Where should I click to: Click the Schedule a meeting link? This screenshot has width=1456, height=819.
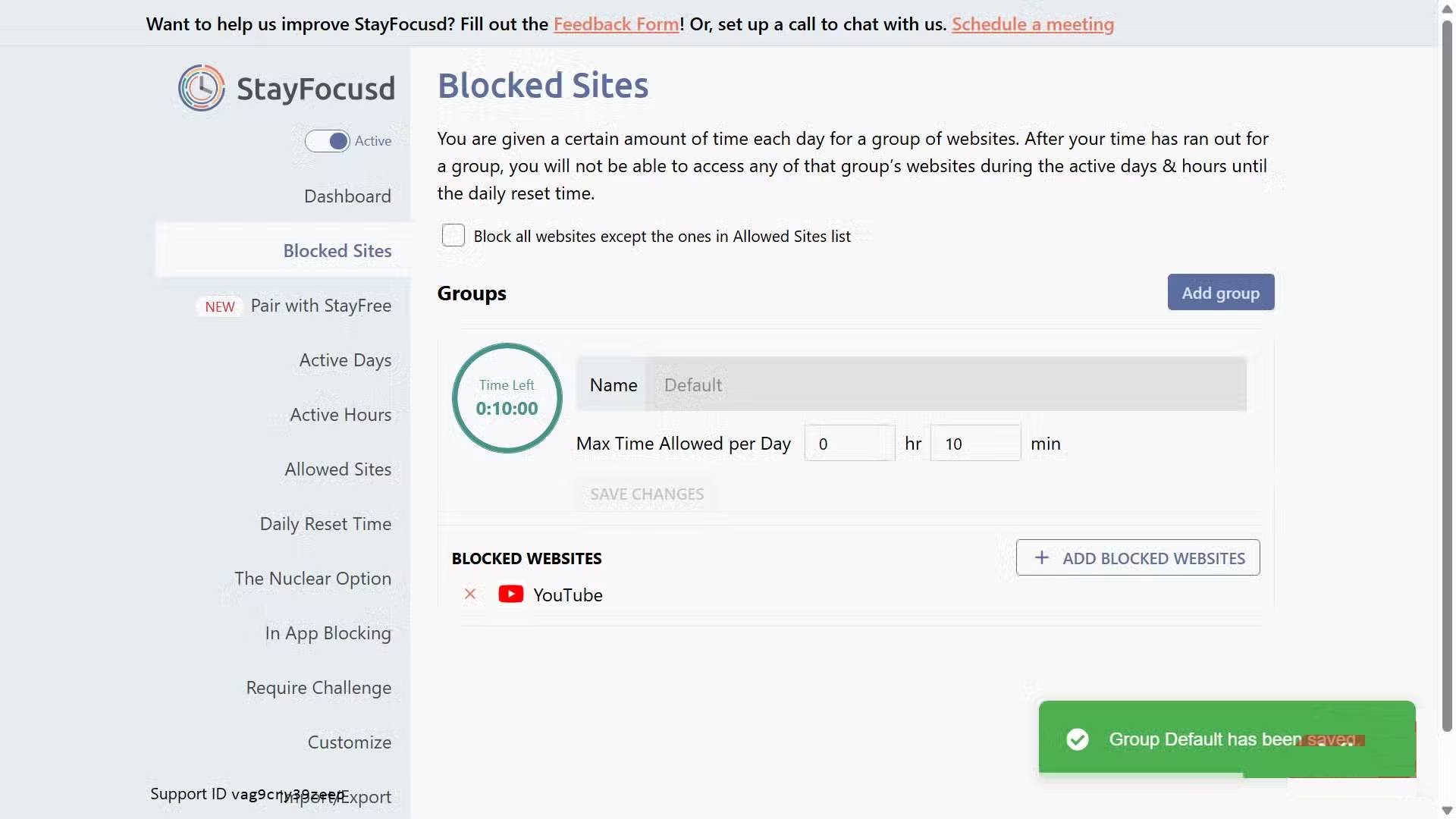(1032, 24)
